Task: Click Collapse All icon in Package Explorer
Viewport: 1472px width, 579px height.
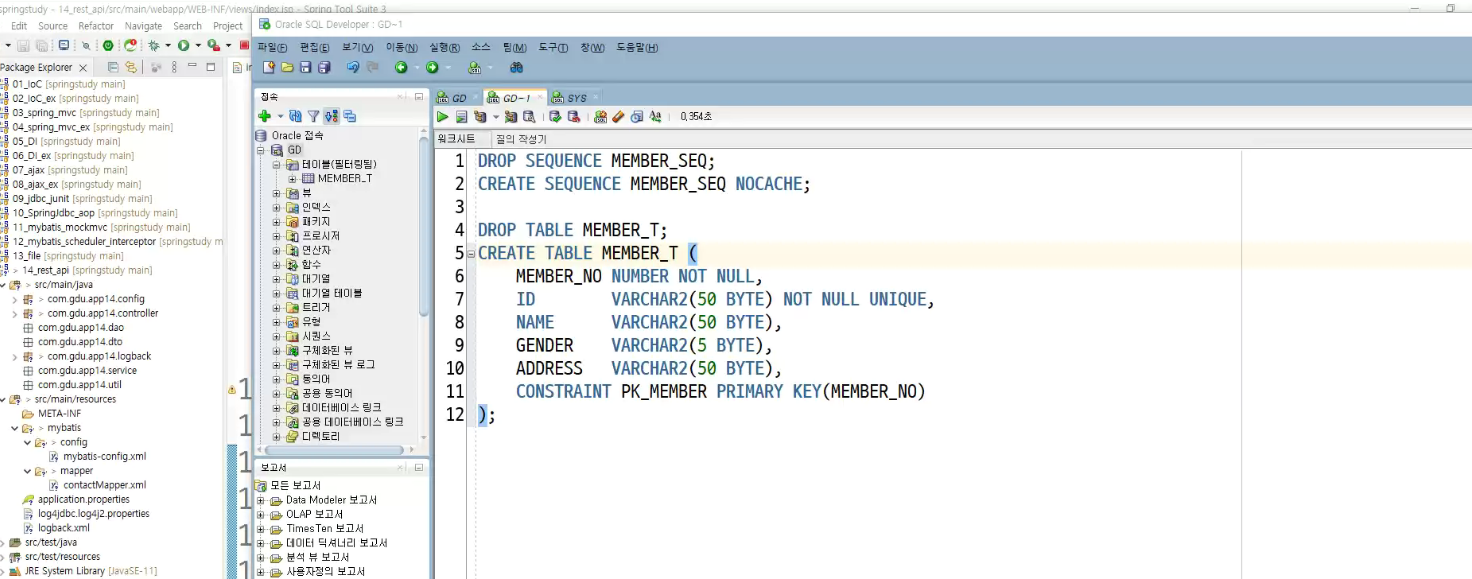Action: pos(113,67)
